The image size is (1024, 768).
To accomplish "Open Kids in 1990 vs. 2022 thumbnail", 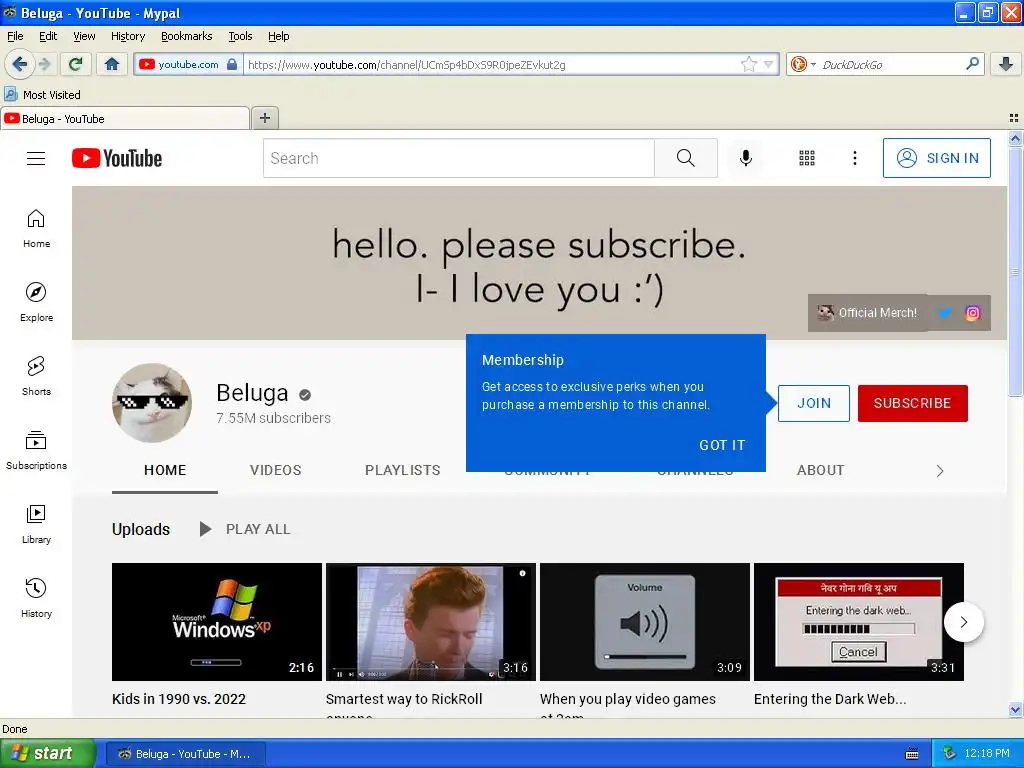I will (217, 622).
